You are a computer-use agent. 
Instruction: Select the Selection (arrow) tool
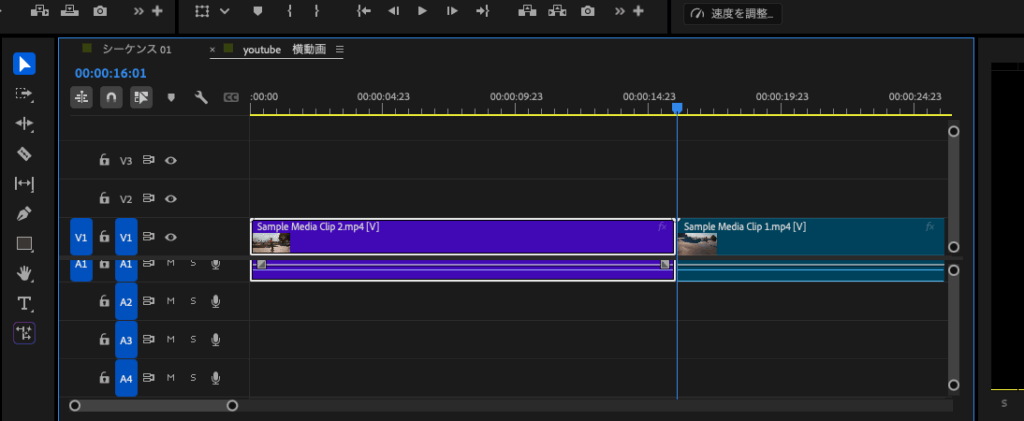click(24, 63)
